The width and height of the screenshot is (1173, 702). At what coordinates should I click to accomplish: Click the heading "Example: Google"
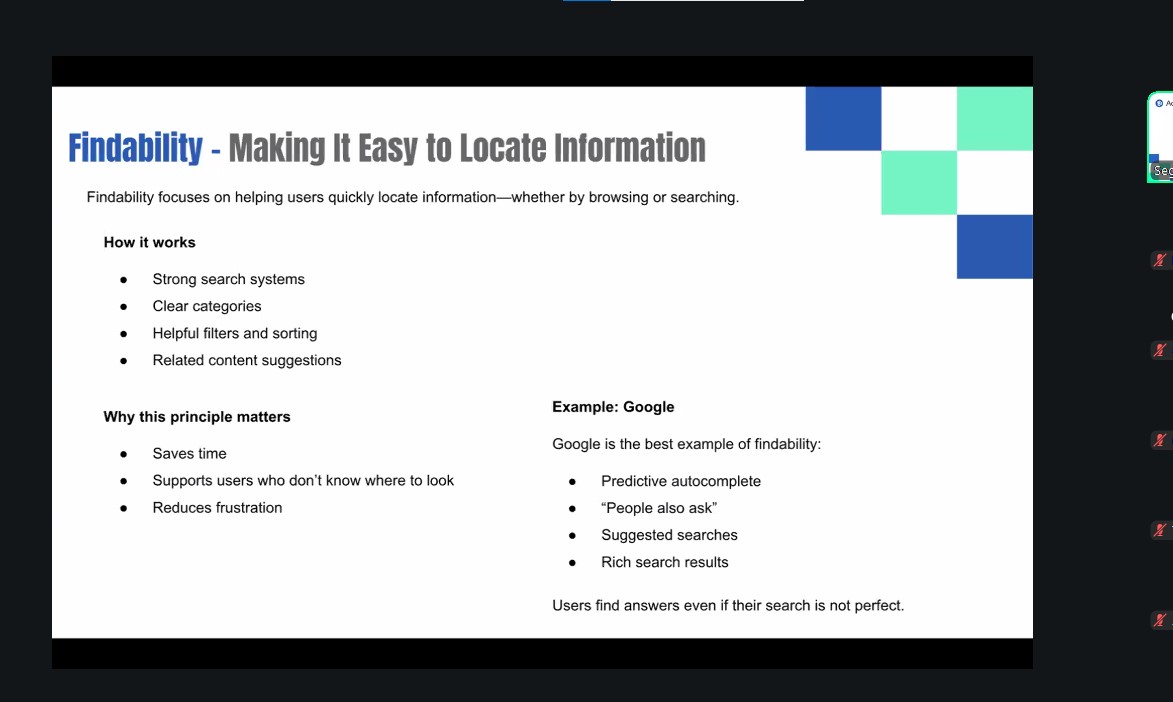point(613,407)
